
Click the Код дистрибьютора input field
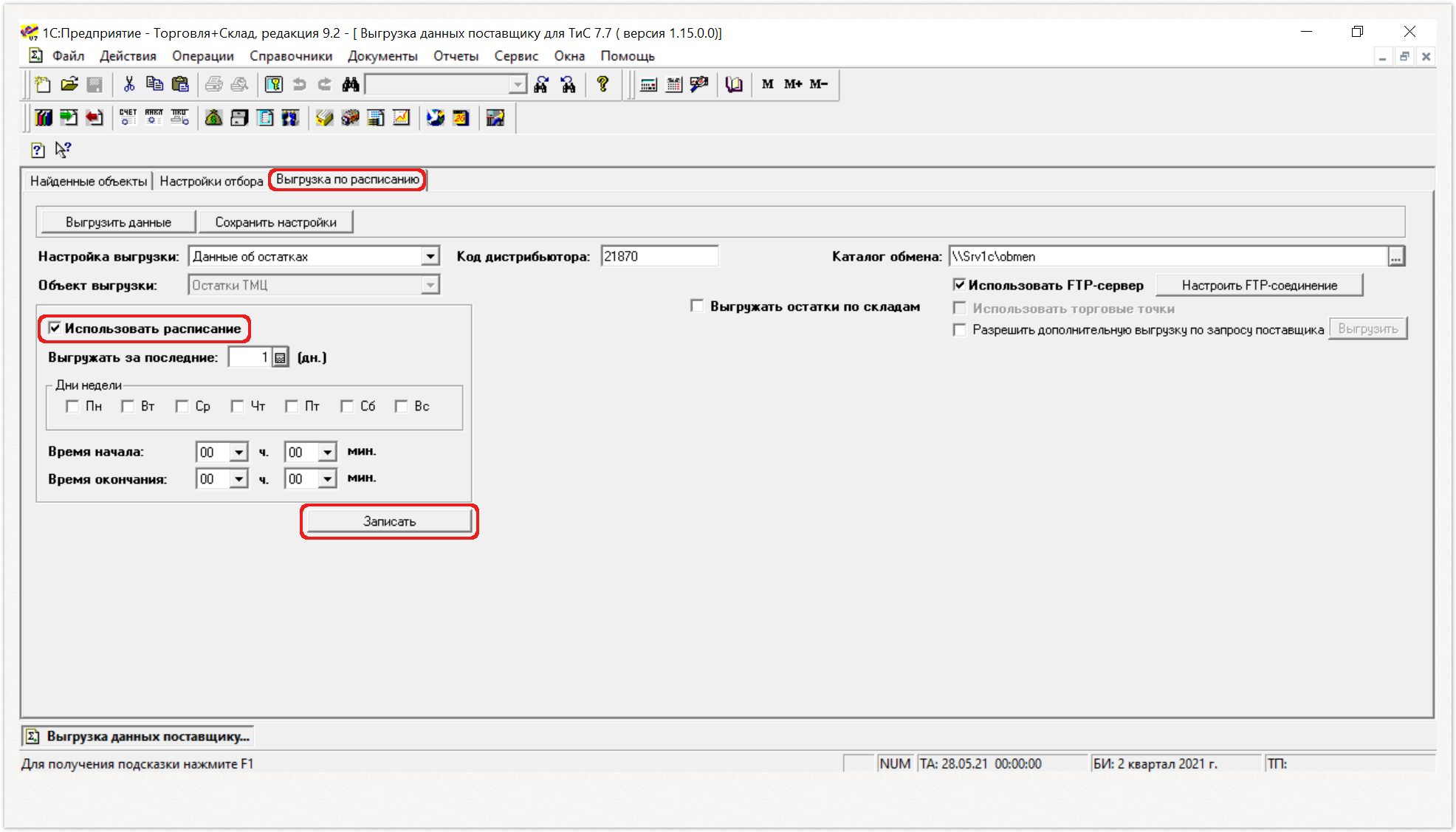[659, 256]
